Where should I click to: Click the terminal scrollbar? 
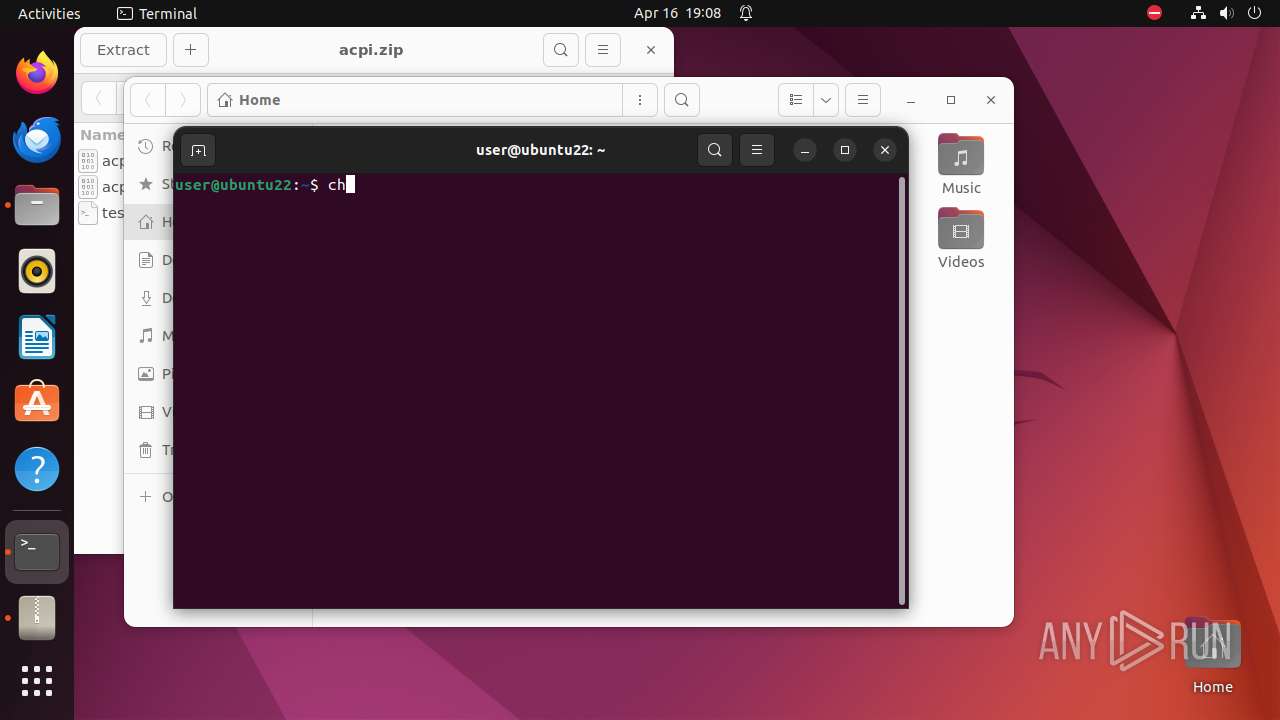coord(903,391)
